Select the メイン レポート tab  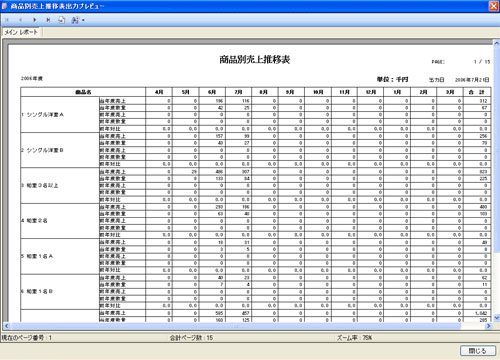[x=21, y=32]
